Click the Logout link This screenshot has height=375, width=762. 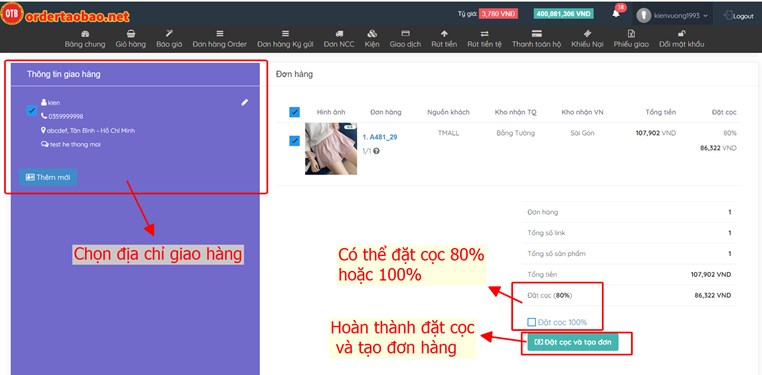[739, 16]
